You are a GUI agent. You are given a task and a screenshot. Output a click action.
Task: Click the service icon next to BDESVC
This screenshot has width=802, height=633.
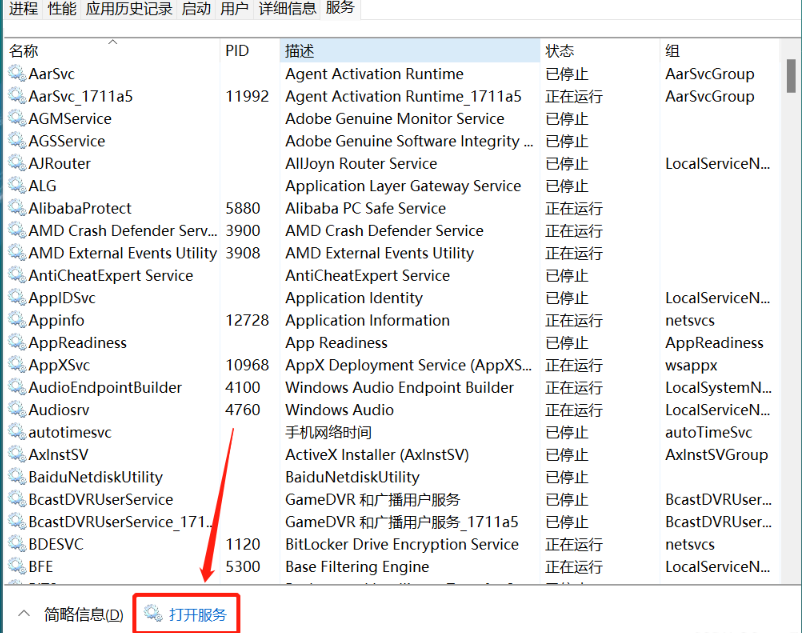pyautogui.click(x=17, y=544)
